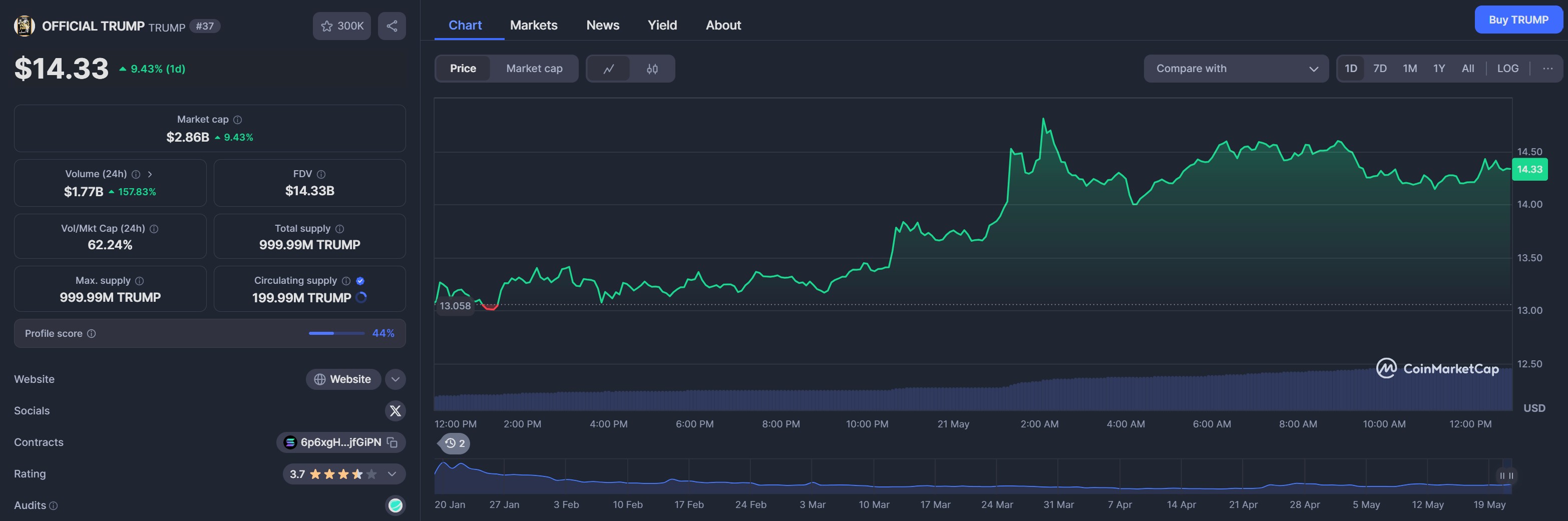Image resolution: width=1568 pixels, height=521 pixels.
Task: Click the historical overview mini chart
Action: 973,476
